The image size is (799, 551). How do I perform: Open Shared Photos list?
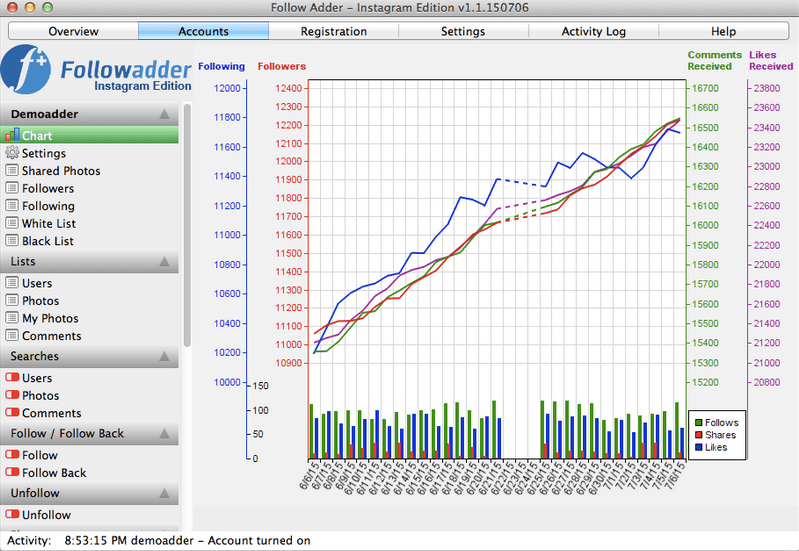pos(89,171)
